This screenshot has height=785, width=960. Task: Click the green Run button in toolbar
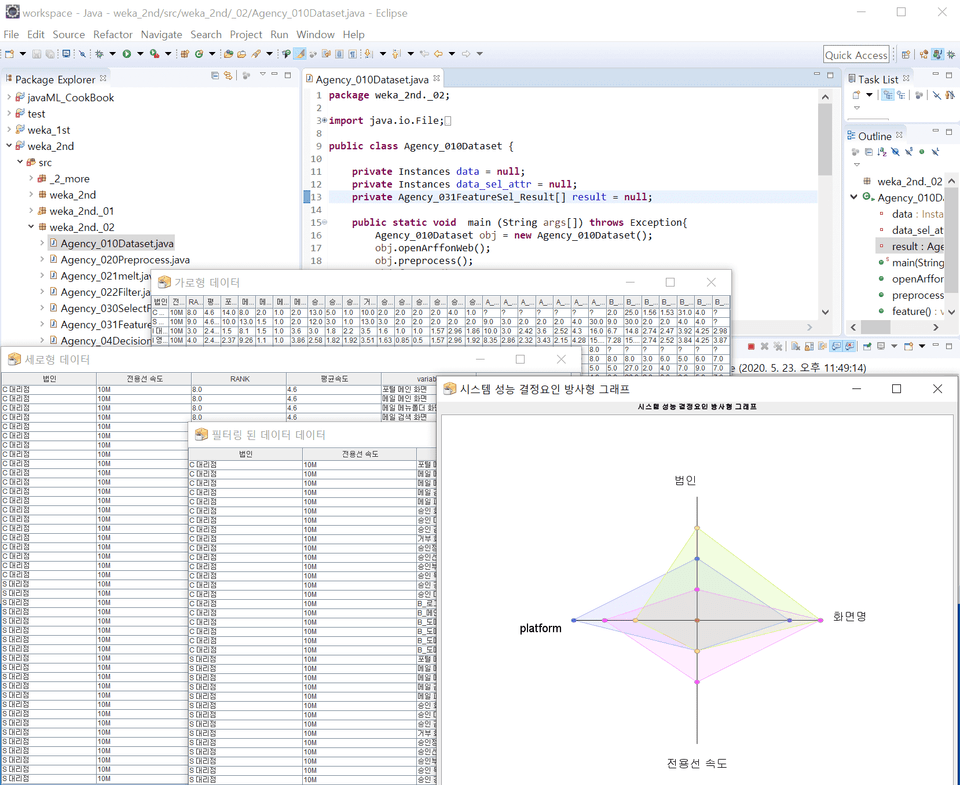point(127,54)
